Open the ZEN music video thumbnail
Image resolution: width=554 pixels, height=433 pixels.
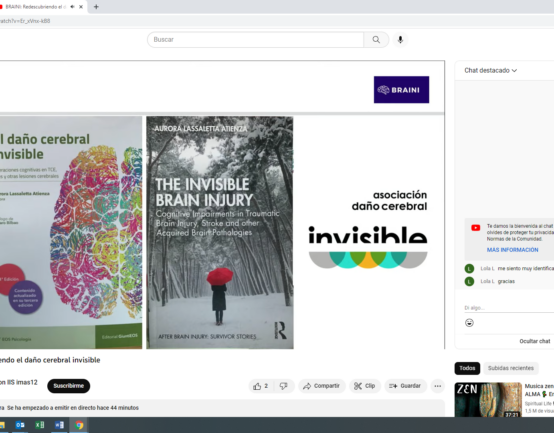tap(488, 400)
